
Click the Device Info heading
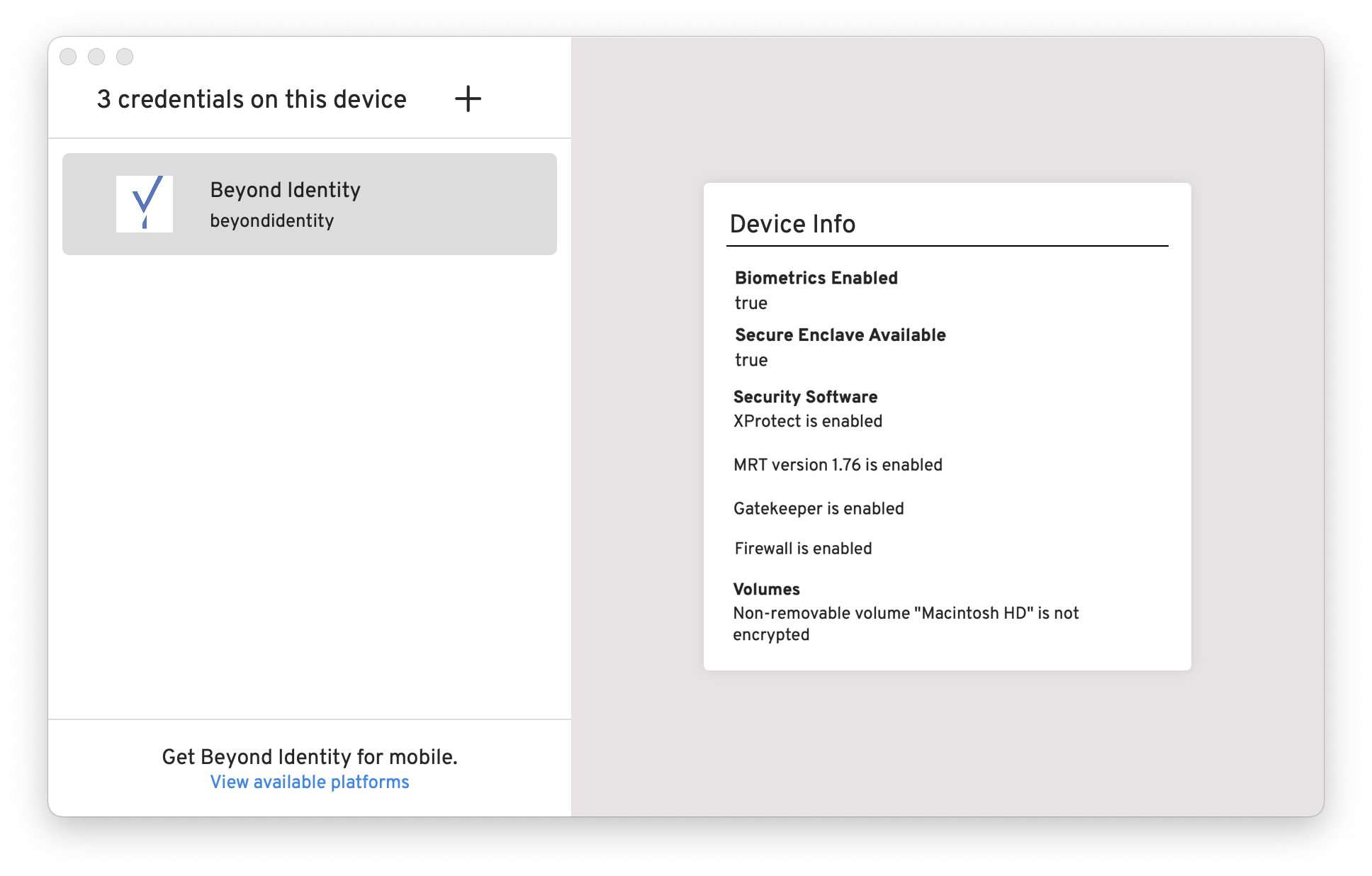[792, 224]
